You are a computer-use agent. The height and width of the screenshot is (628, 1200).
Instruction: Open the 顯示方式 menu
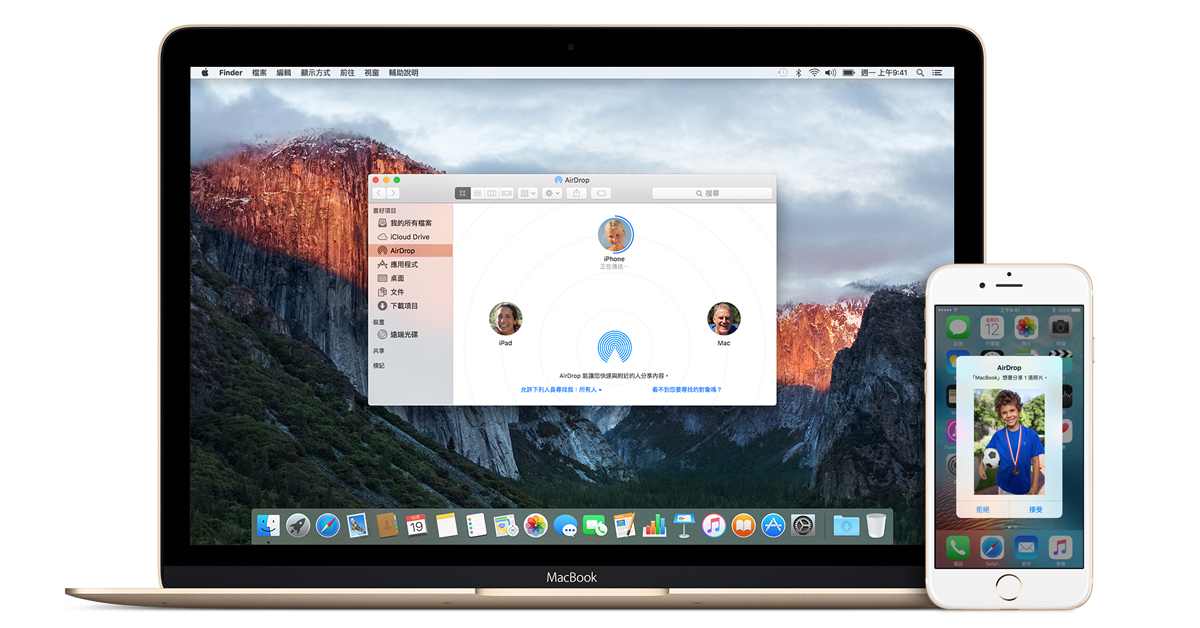point(316,73)
